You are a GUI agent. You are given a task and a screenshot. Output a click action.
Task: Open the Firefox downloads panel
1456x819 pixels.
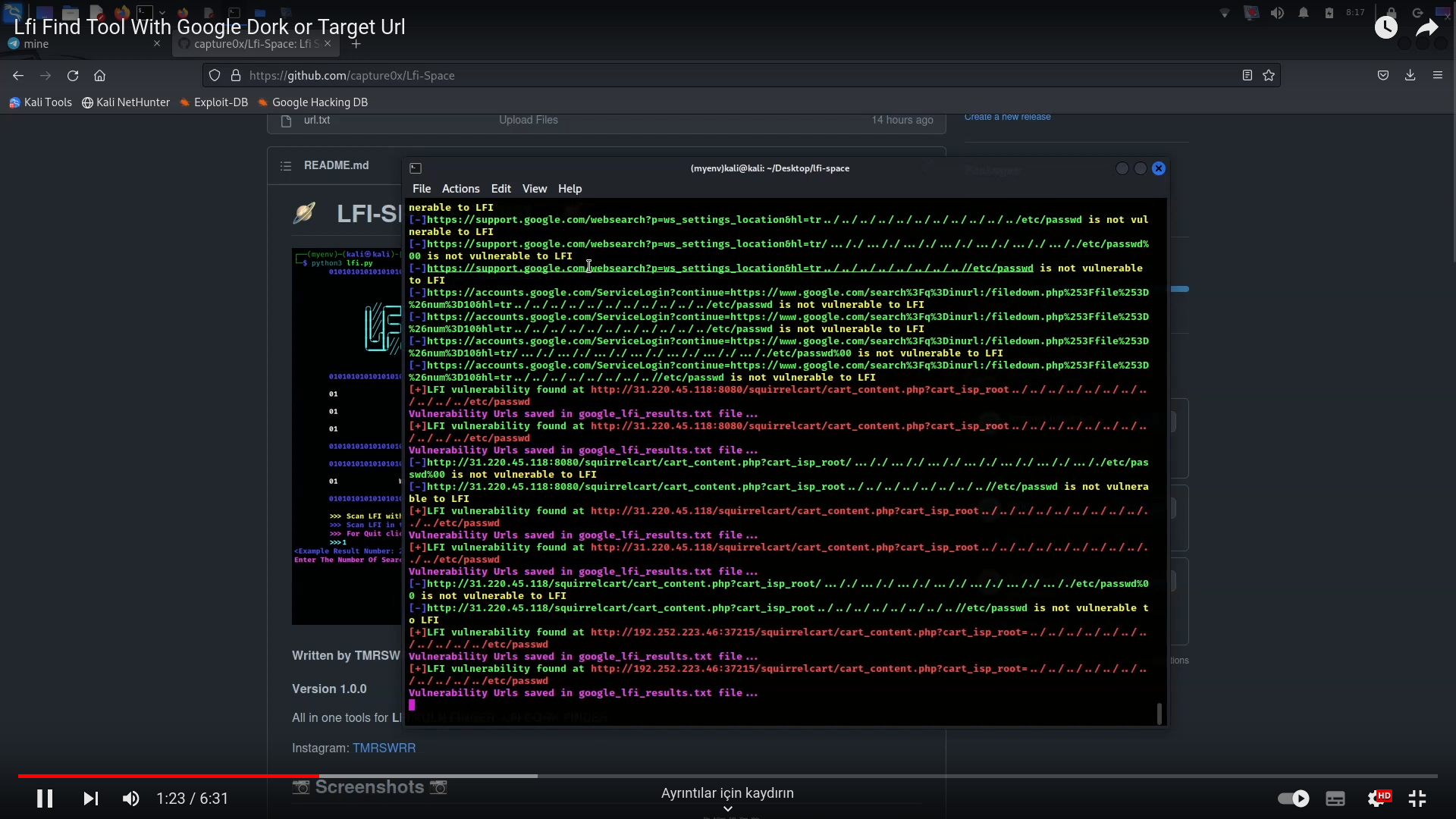tap(1410, 76)
